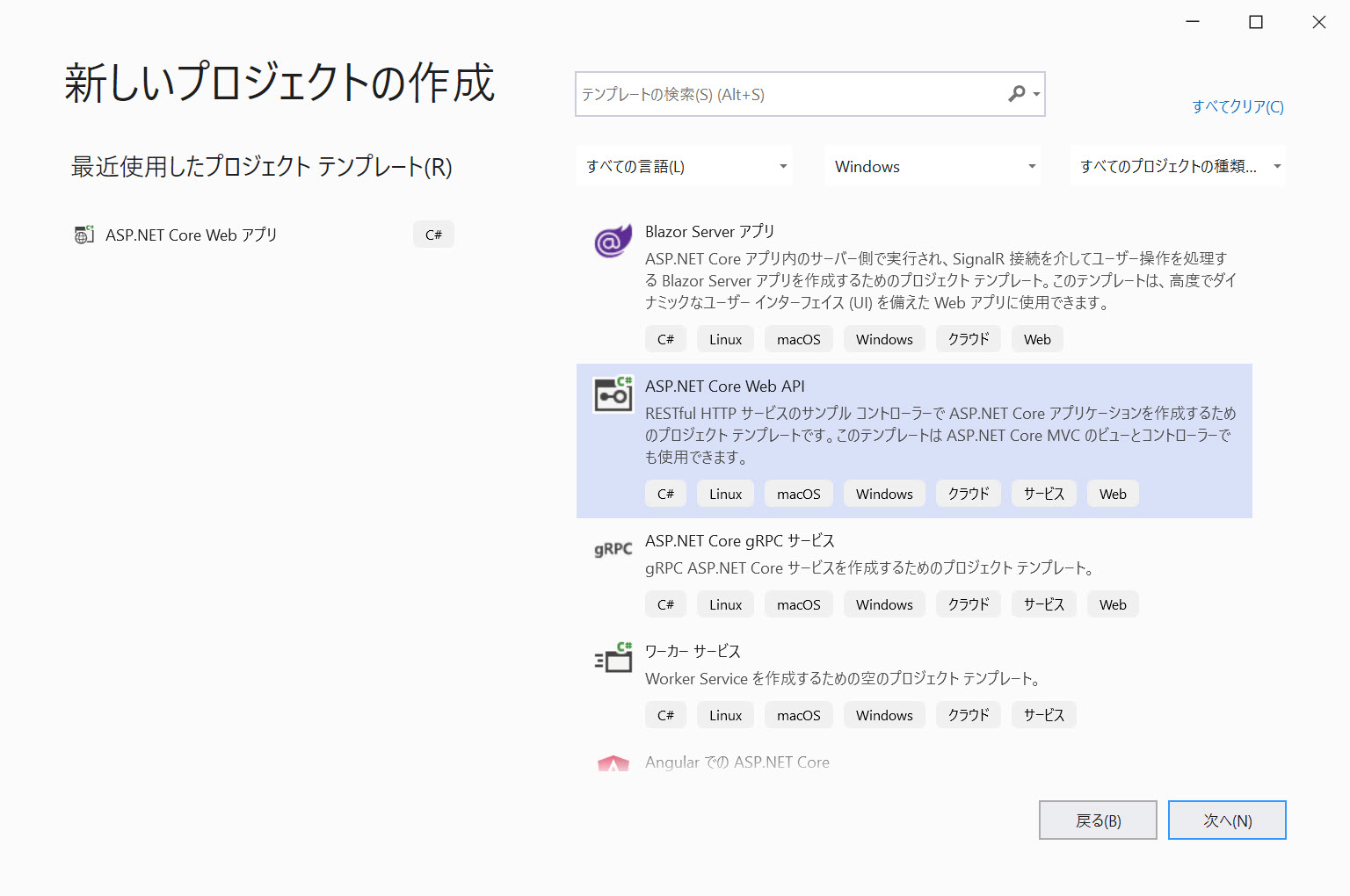
Task: Select the ASP.NET Core gRPC サービス template
Action: (739, 541)
